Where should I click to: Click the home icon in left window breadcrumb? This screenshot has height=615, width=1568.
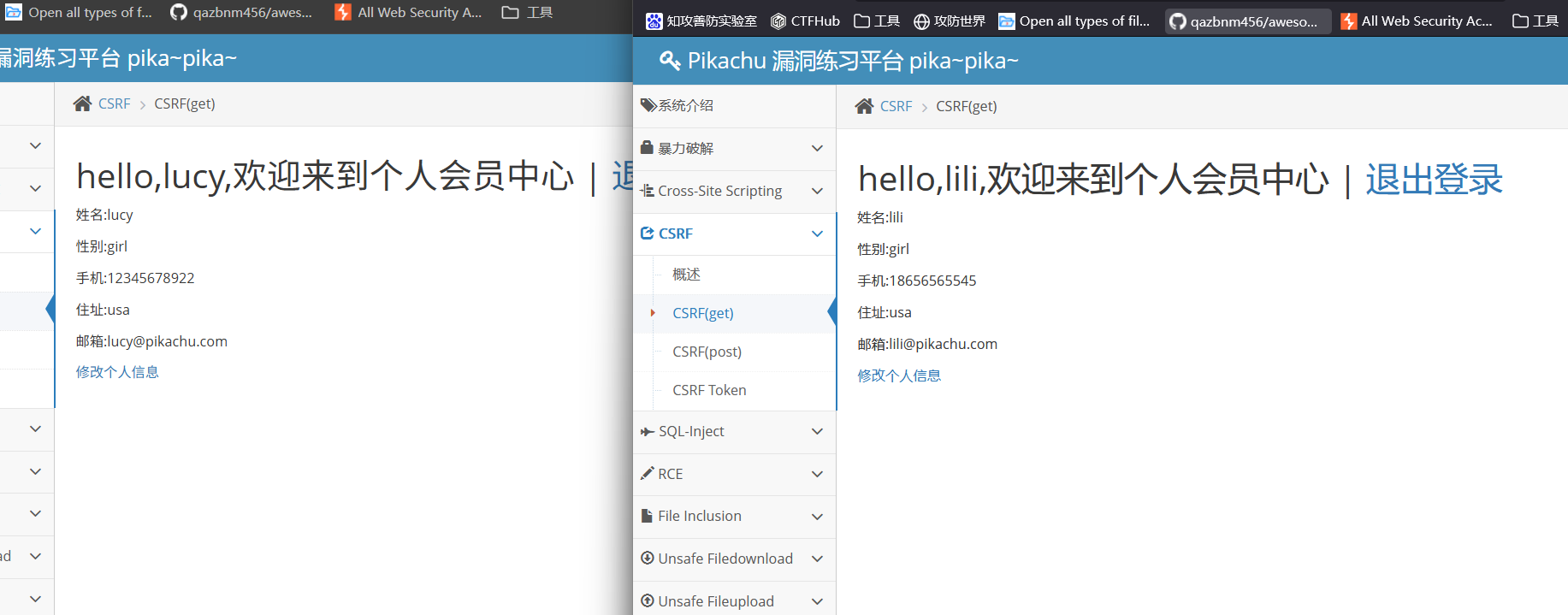click(82, 103)
